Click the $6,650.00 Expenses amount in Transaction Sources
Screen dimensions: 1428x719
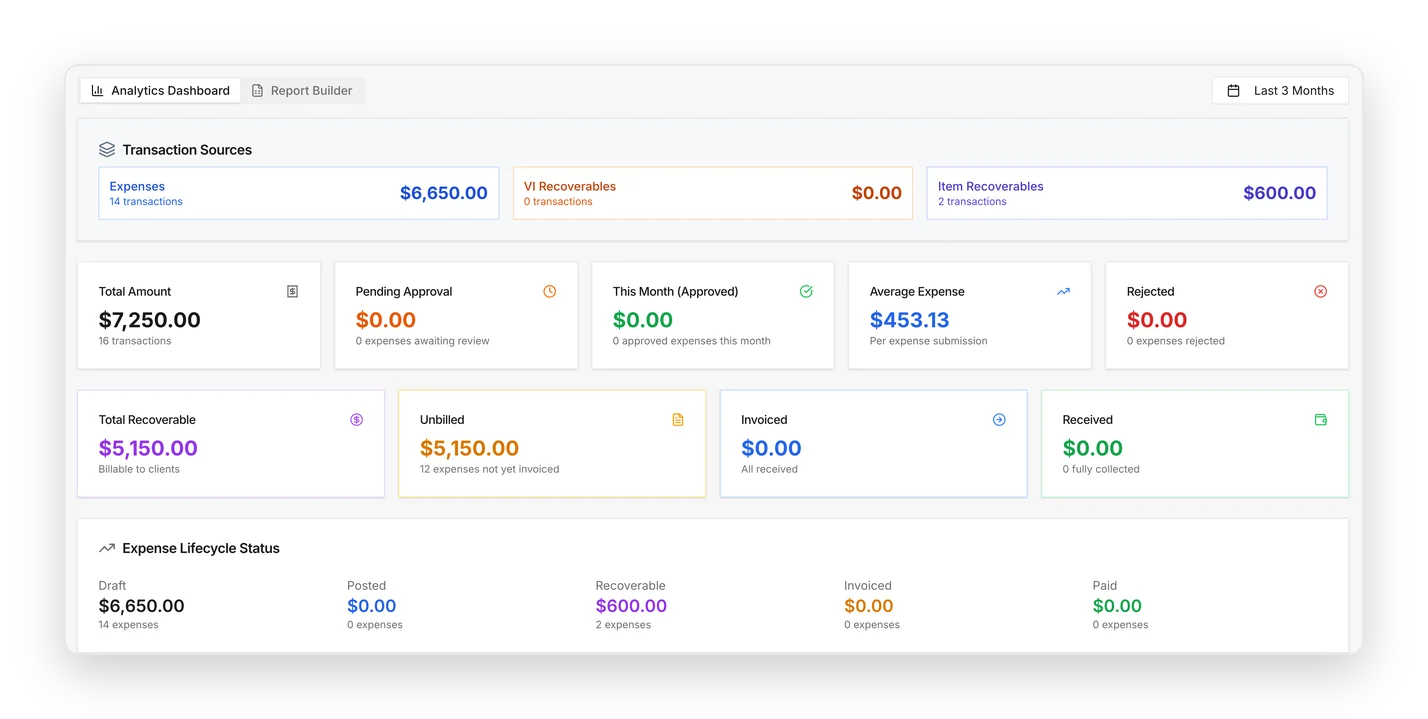[x=444, y=193]
